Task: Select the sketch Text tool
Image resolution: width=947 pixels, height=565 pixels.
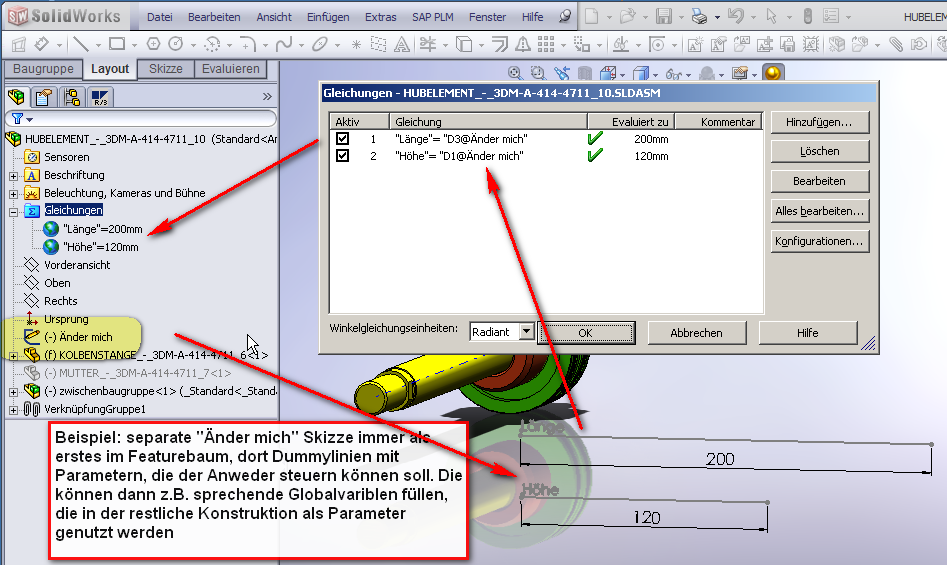Action: (402, 44)
